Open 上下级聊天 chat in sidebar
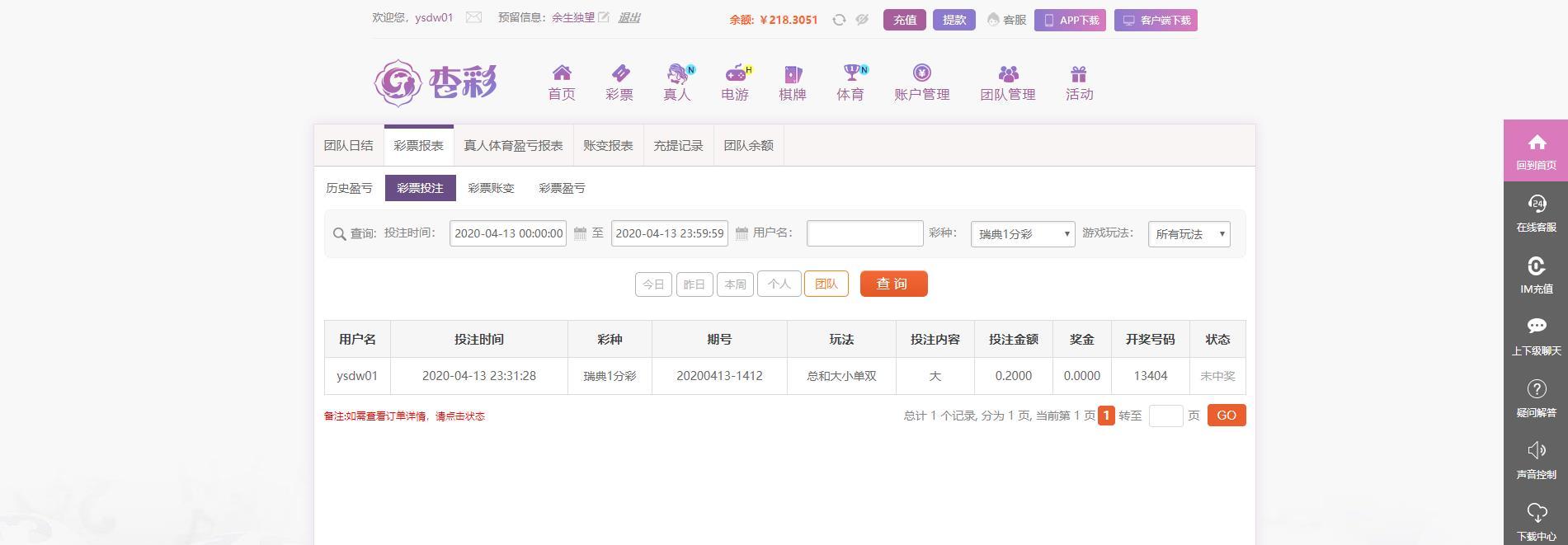The height and width of the screenshot is (545, 1568). click(x=1536, y=336)
